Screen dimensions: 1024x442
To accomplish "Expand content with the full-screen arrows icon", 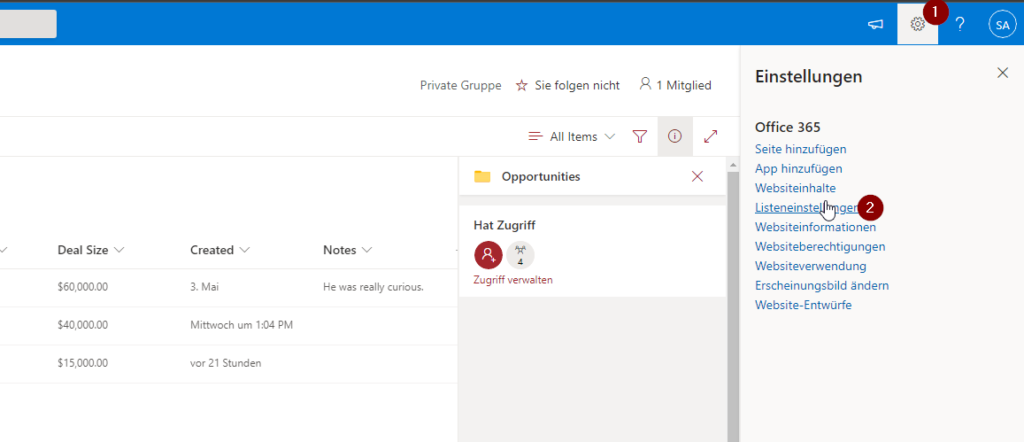I will click(711, 136).
